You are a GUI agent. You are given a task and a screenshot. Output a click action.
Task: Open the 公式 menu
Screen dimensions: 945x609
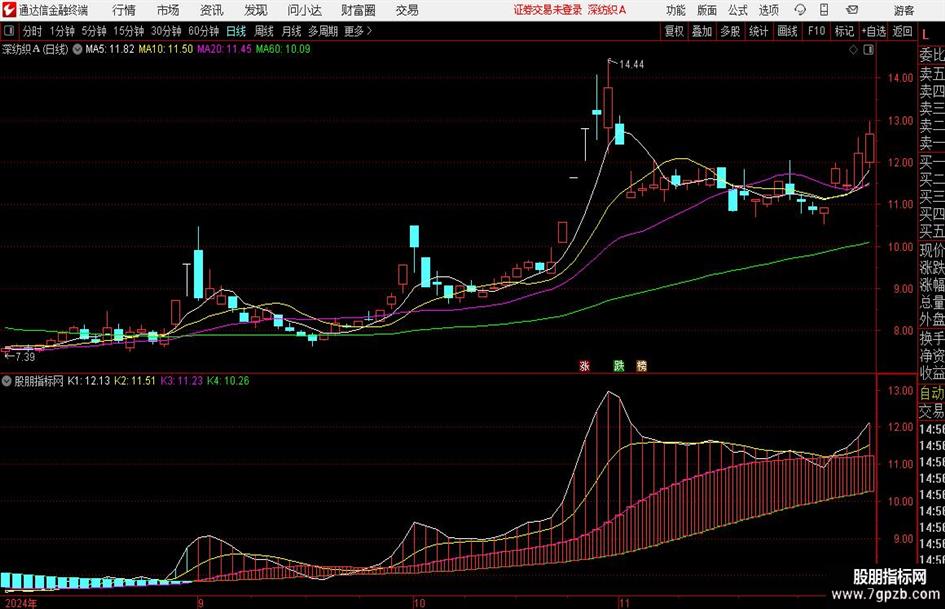[738, 10]
